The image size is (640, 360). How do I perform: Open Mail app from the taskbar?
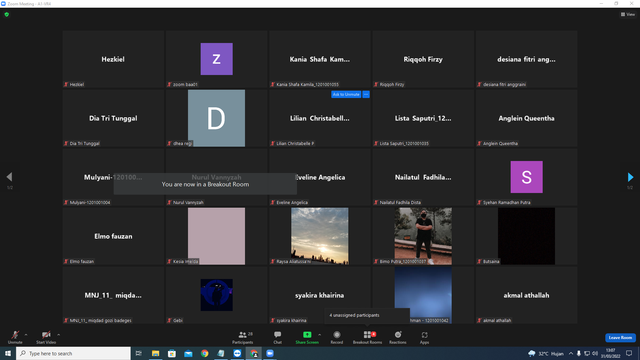coord(188,353)
